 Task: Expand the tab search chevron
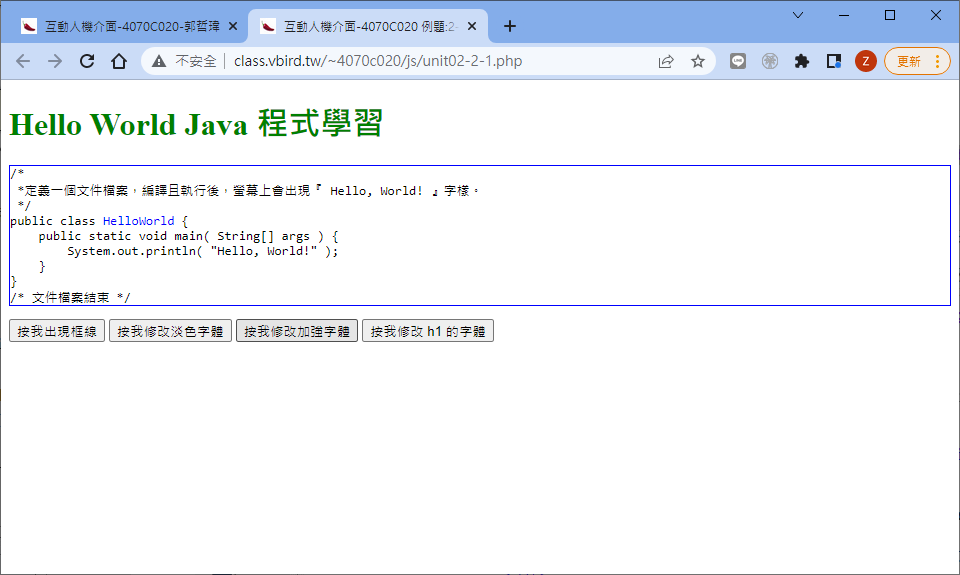click(798, 15)
